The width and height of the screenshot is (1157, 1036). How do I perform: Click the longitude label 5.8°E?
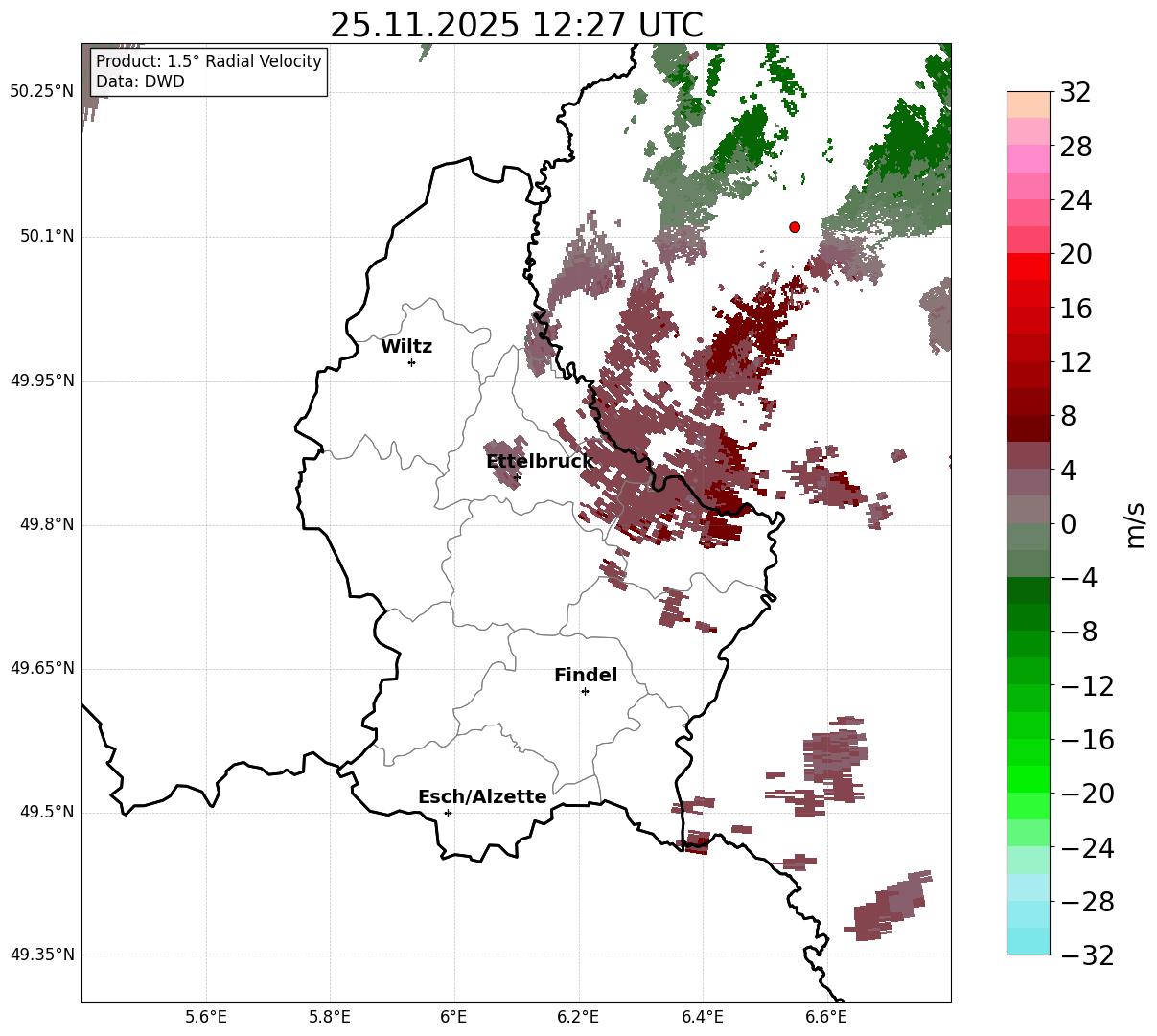330,1017
